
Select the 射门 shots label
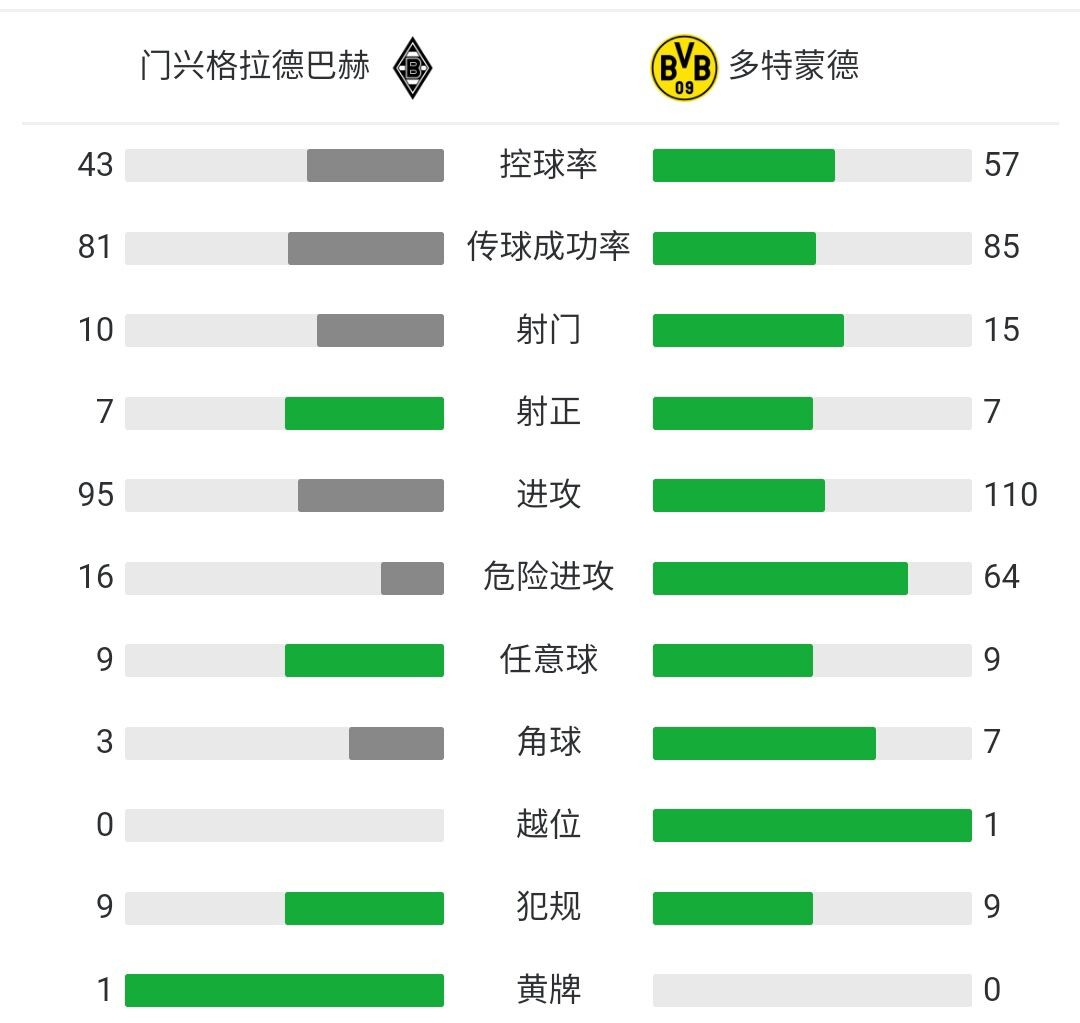pyautogui.click(x=548, y=329)
